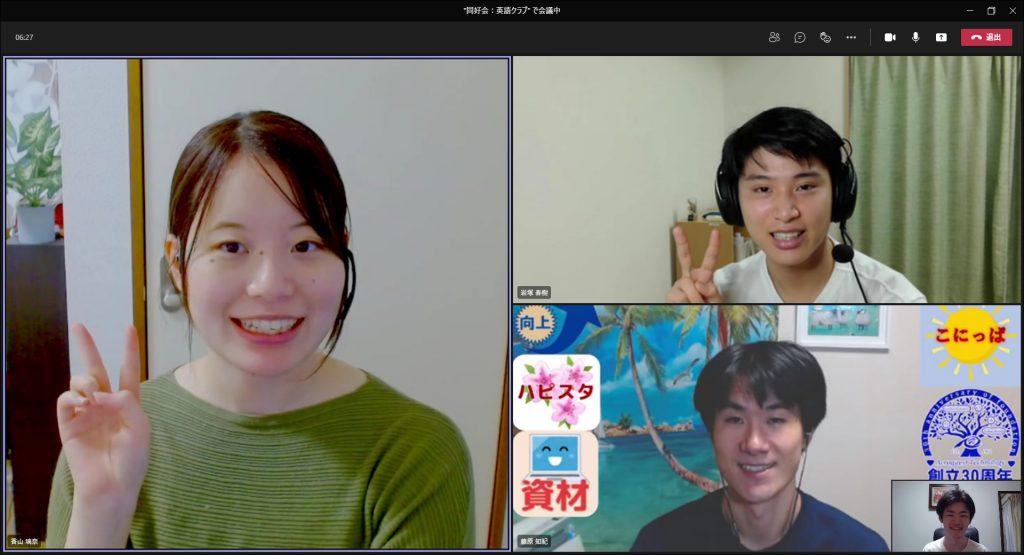Minimize the meeting window
This screenshot has height=555, width=1024.
[970, 10]
